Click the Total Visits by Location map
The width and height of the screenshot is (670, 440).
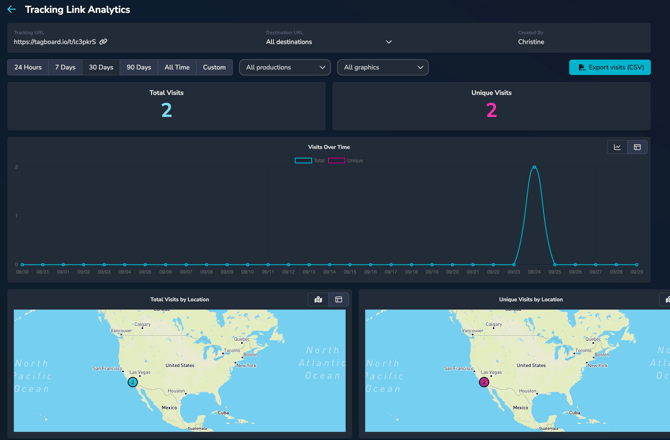pyautogui.click(x=179, y=370)
